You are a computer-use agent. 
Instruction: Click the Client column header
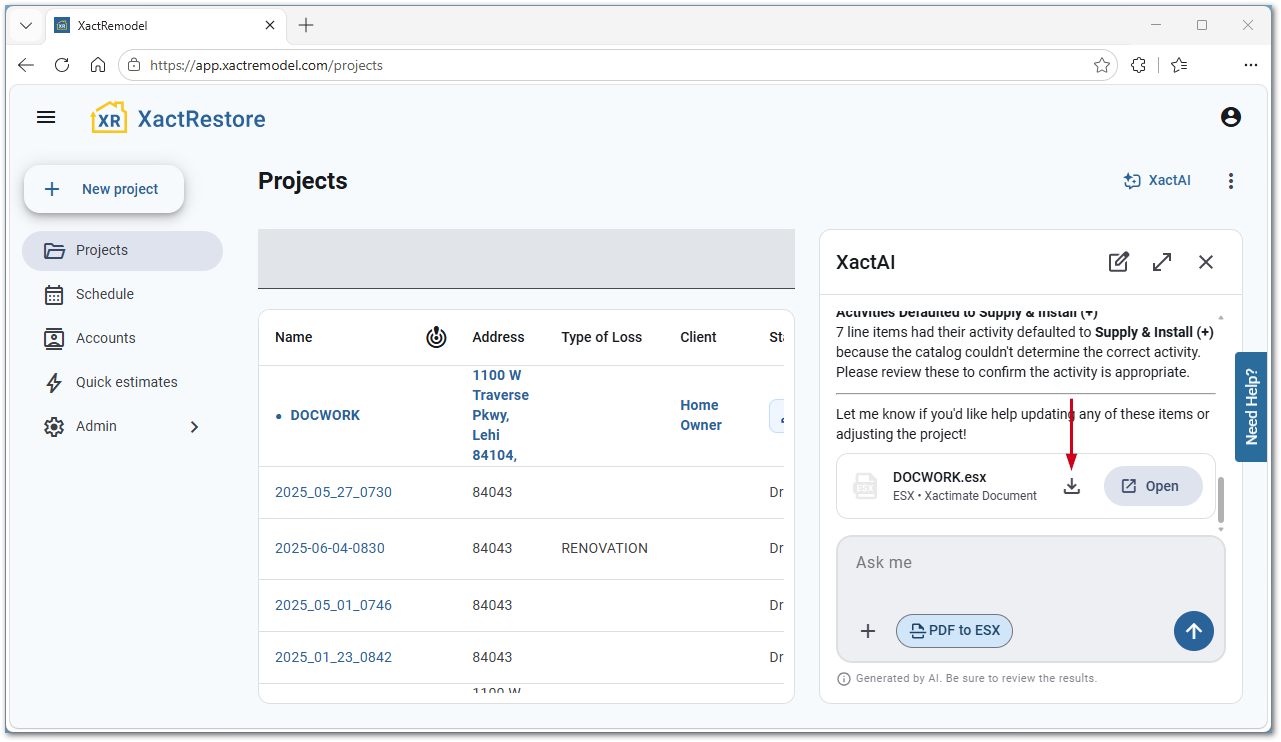click(698, 337)
